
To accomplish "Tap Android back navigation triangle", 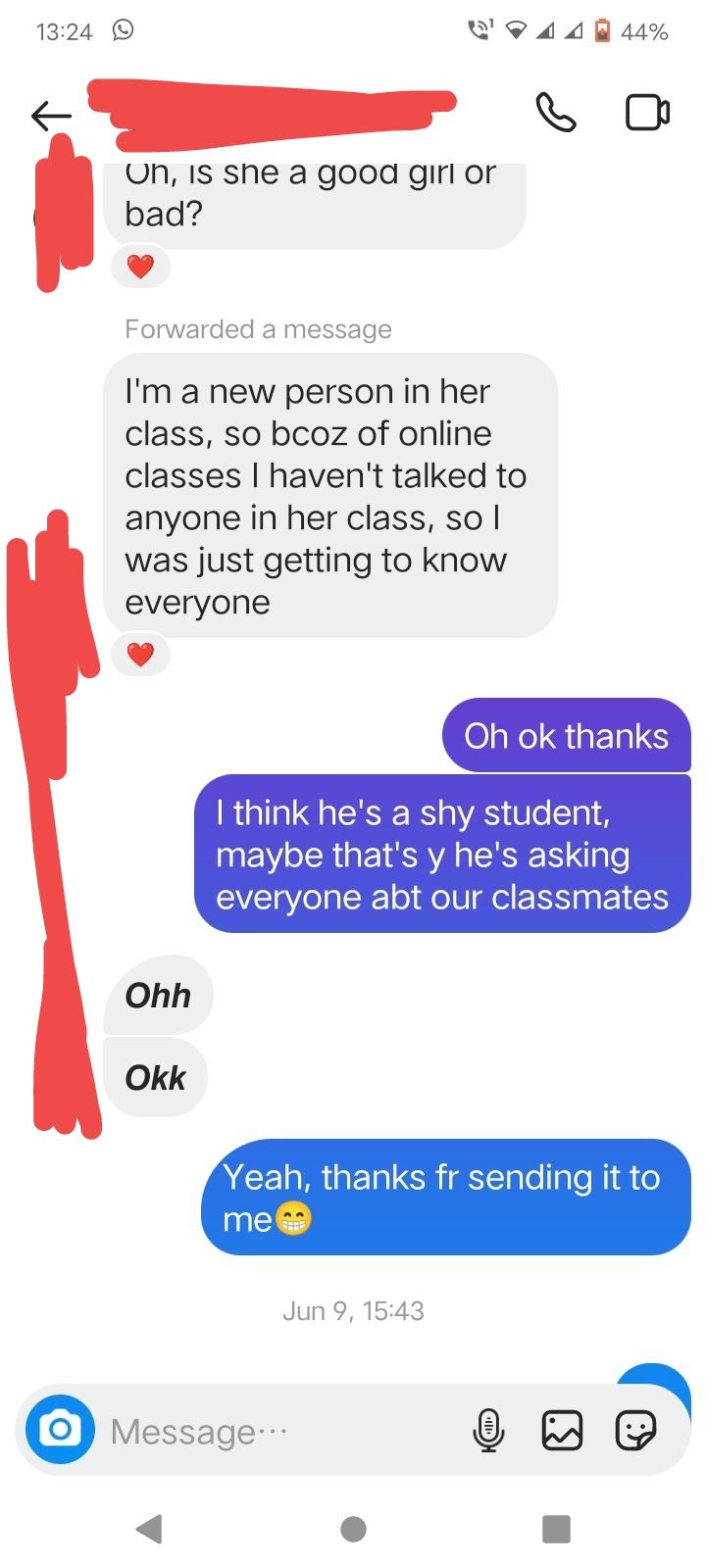I will 149,1529.
